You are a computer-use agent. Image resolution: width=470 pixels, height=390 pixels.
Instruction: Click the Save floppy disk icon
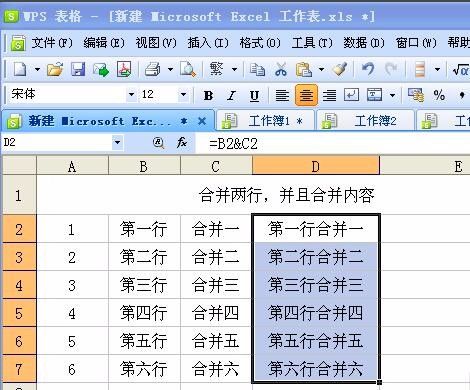coord(78,69)
